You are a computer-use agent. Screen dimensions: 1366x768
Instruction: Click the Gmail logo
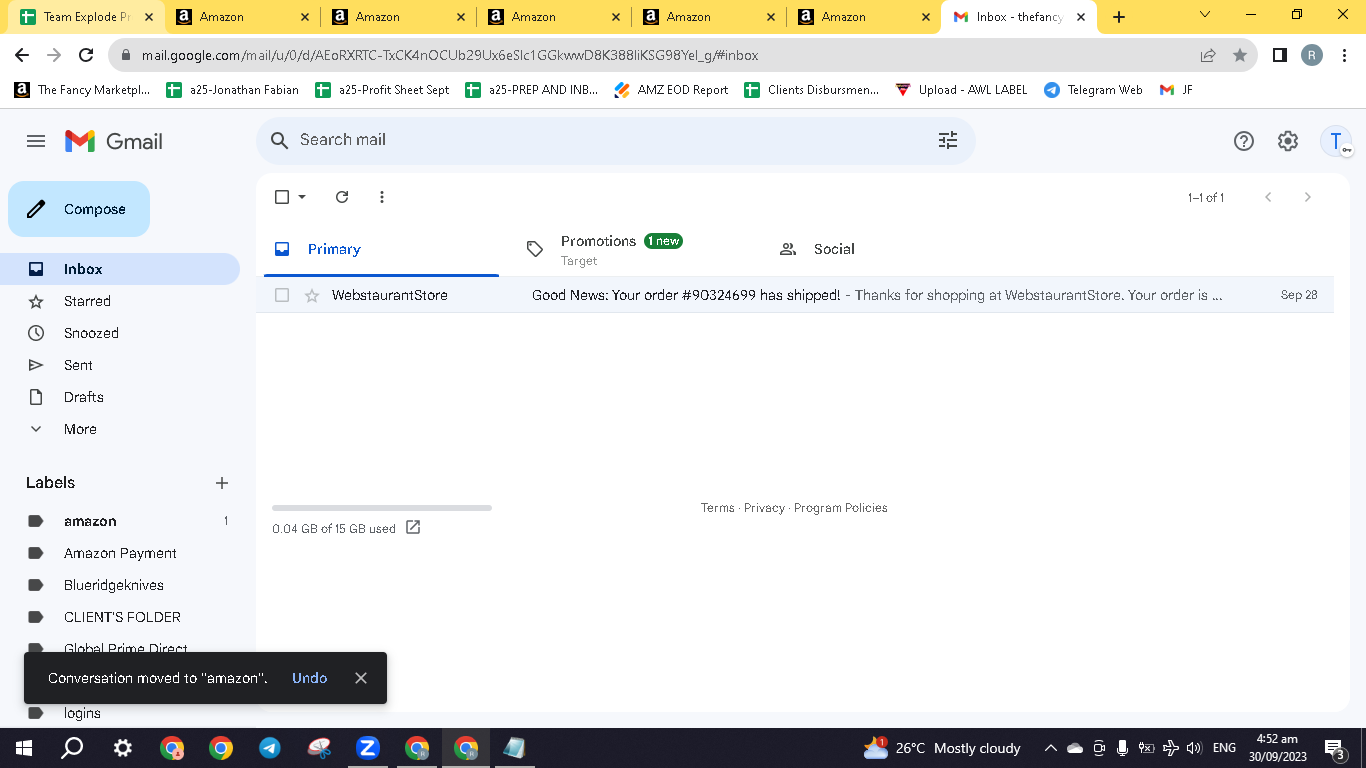point(114,141)
